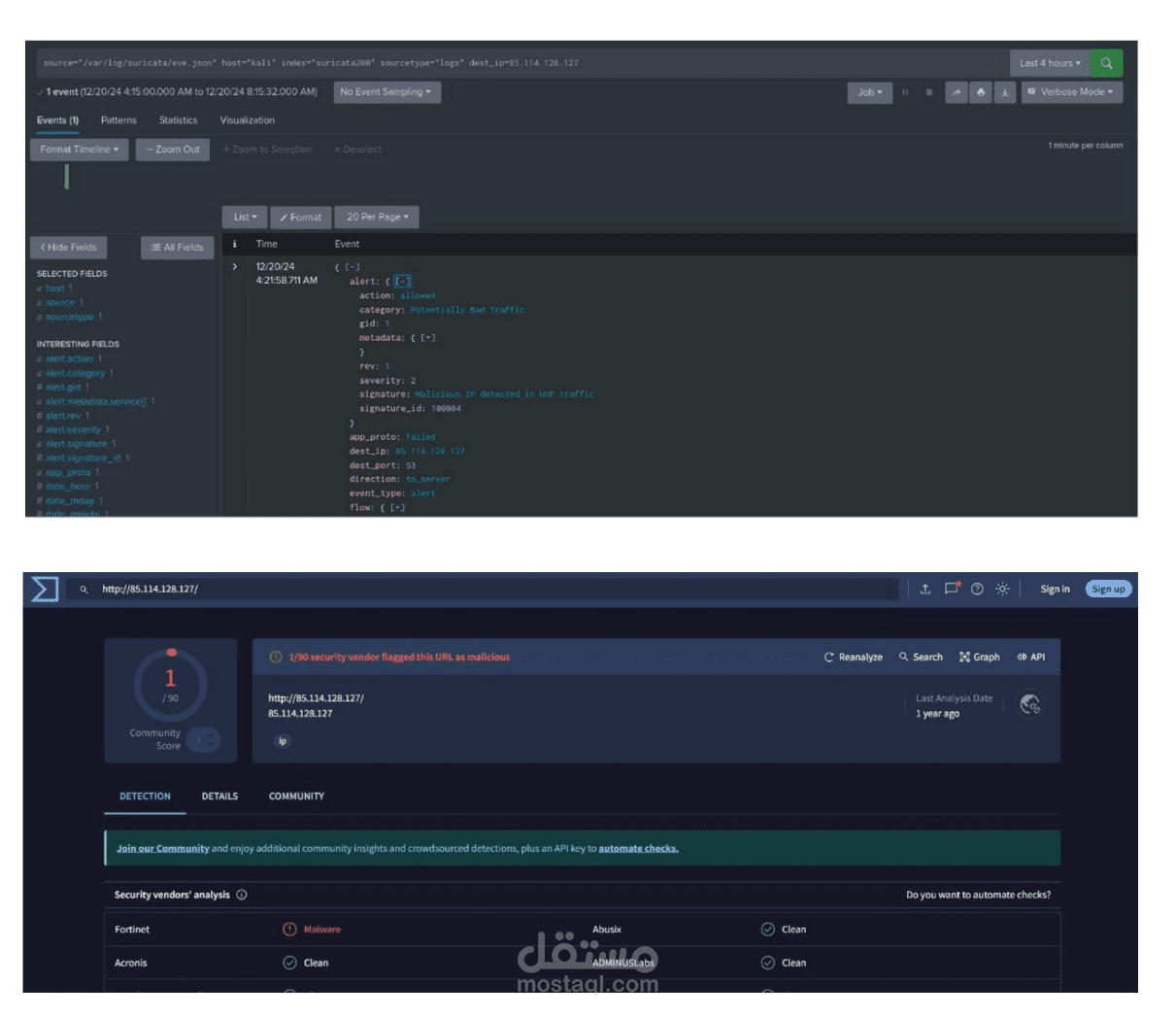Image resolution: width=1176 pixels, height=1017 pixels.
Task: Click the Reanalyze button
Action: 855,657
